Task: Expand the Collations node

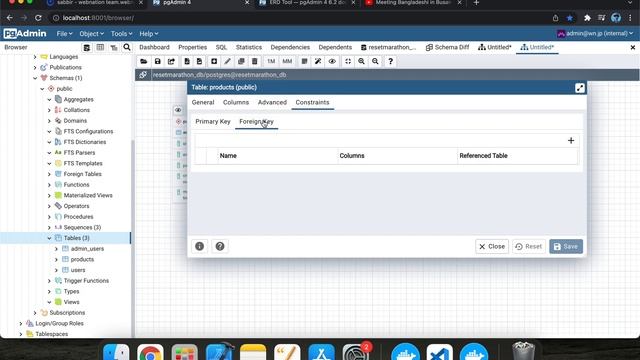Action: pyautogui.click(x=49, y=110)
